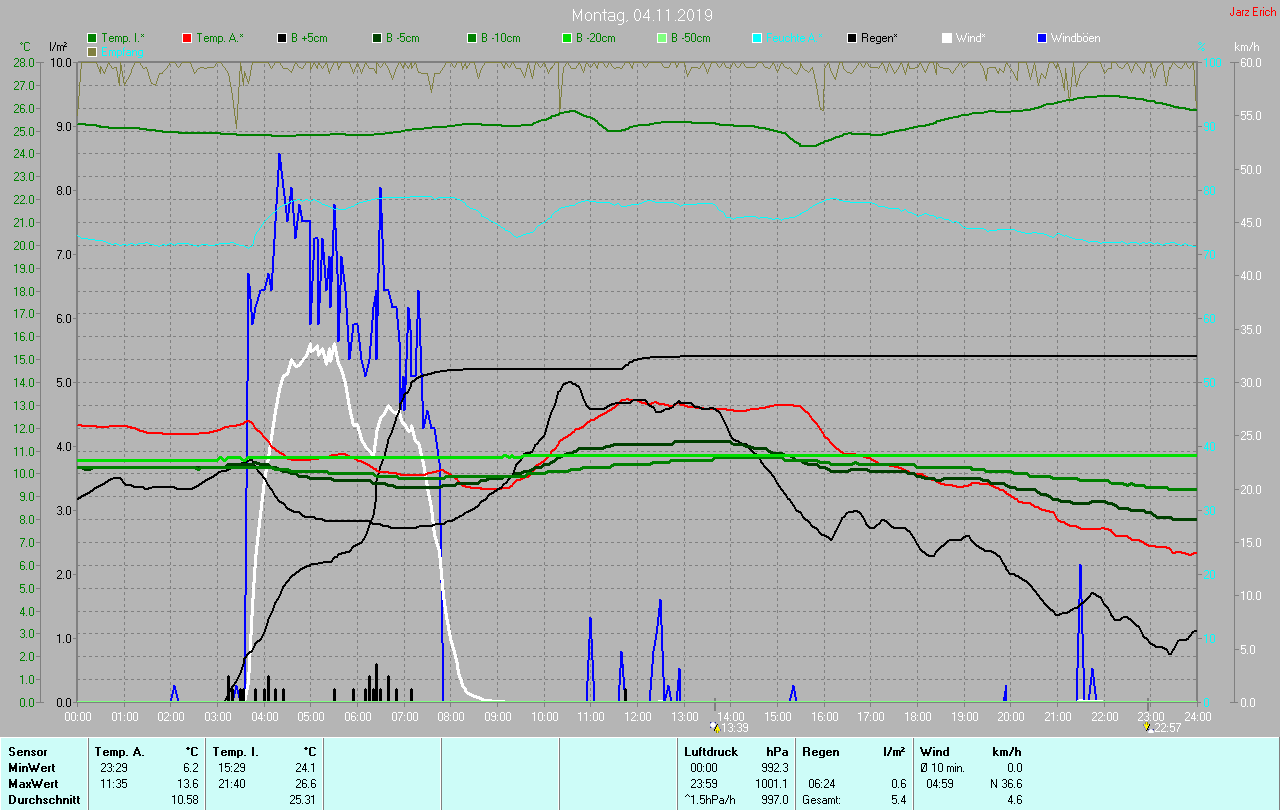The image size is (1280, 810).
Task: Toggle the B -5cm series in legend
Action: pyautogui.click(x=377, y=38)
